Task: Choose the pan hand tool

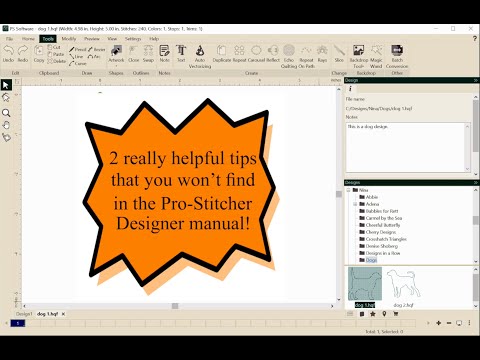Action: (x=6, y=125)
